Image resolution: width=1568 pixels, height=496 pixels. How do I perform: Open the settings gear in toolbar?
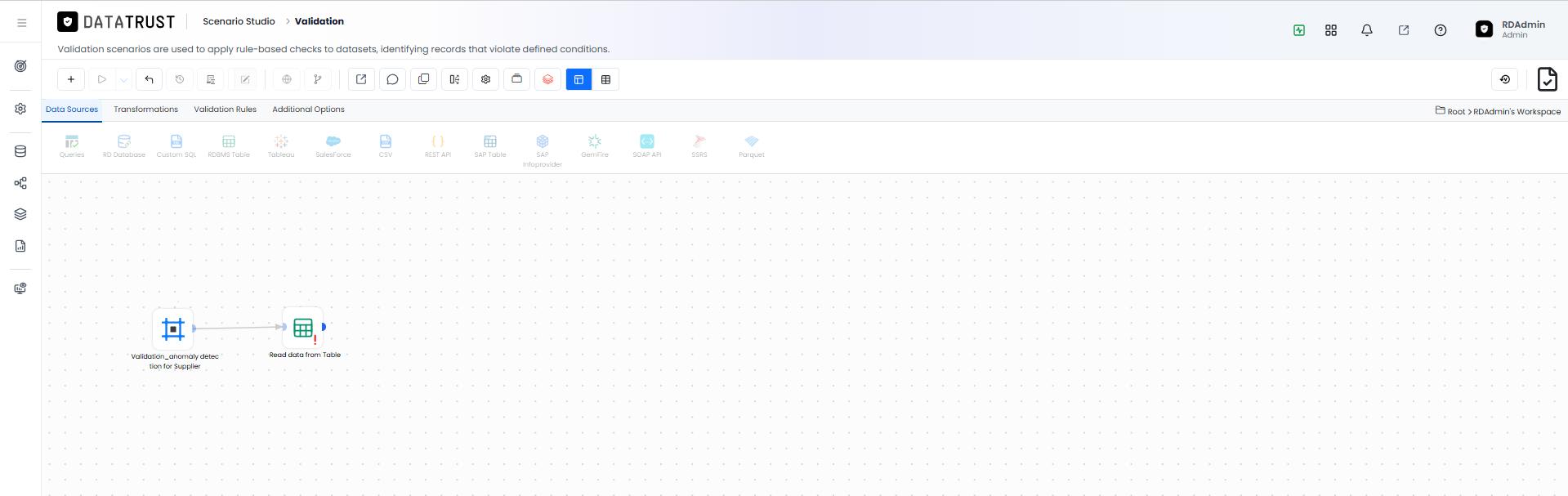485,79
